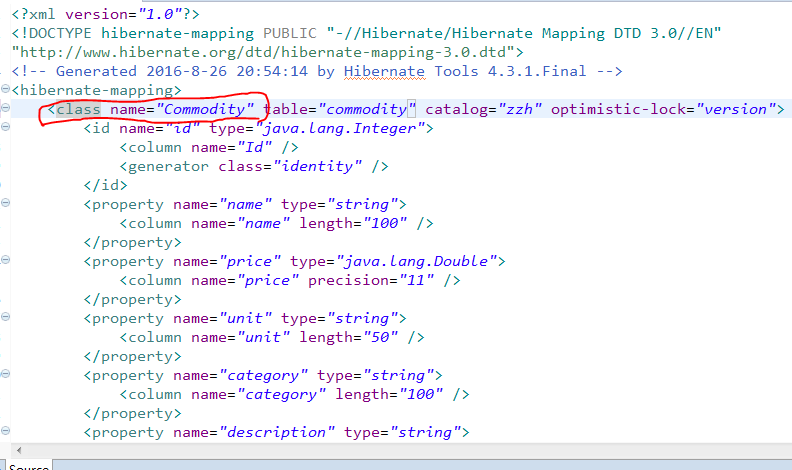
Task: Collapse the unit property fold marker
Action: [6, 317]
